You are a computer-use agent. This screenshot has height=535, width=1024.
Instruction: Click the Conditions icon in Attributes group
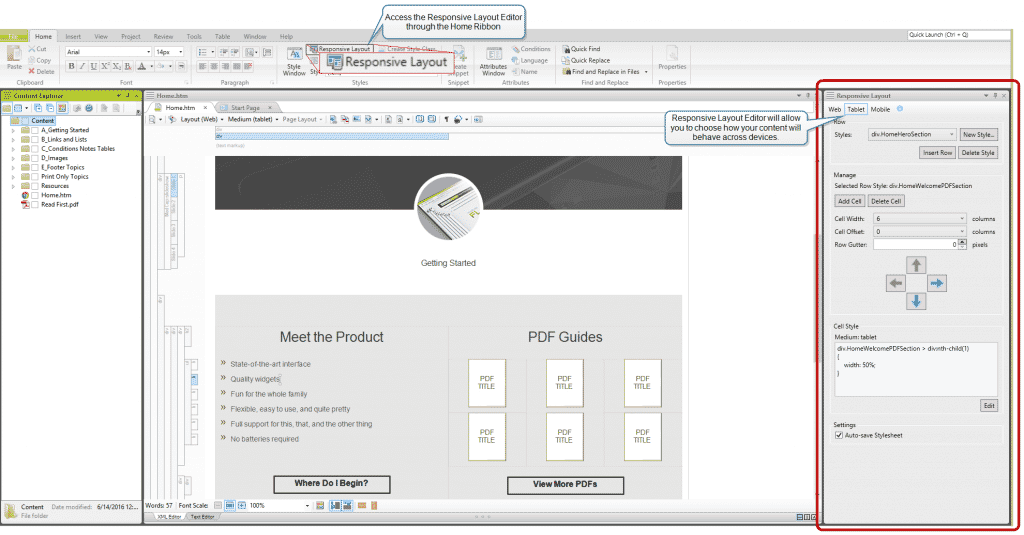pos(516,48)
